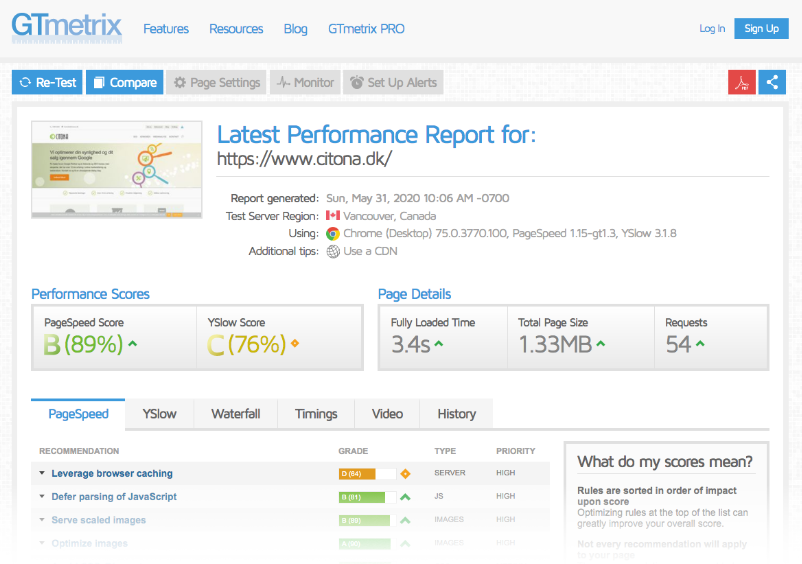Expand the Defer parsing of JavaScript row
This screenshot has width=802, height=564.
tap(41, 497)
